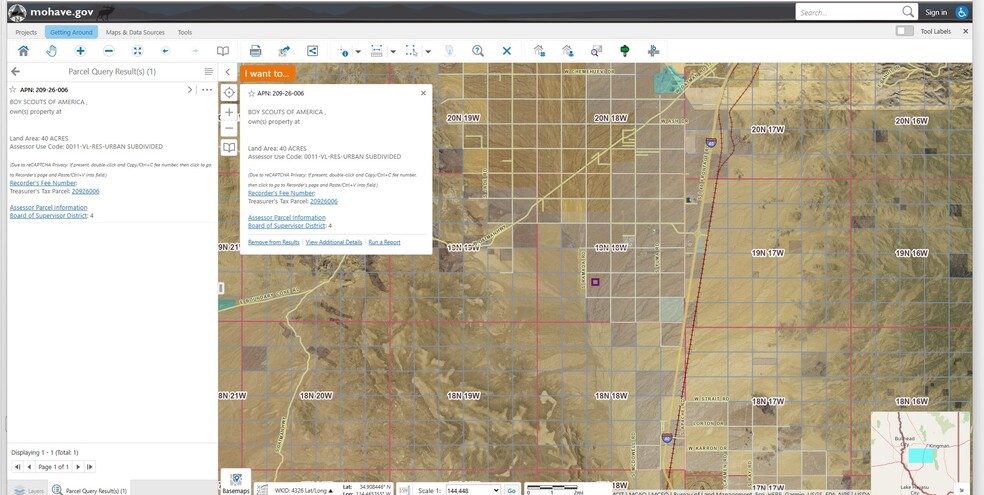Open the Maps & Data Sources tab
This screenshot has width=984, height=495.
coord(135,32)
